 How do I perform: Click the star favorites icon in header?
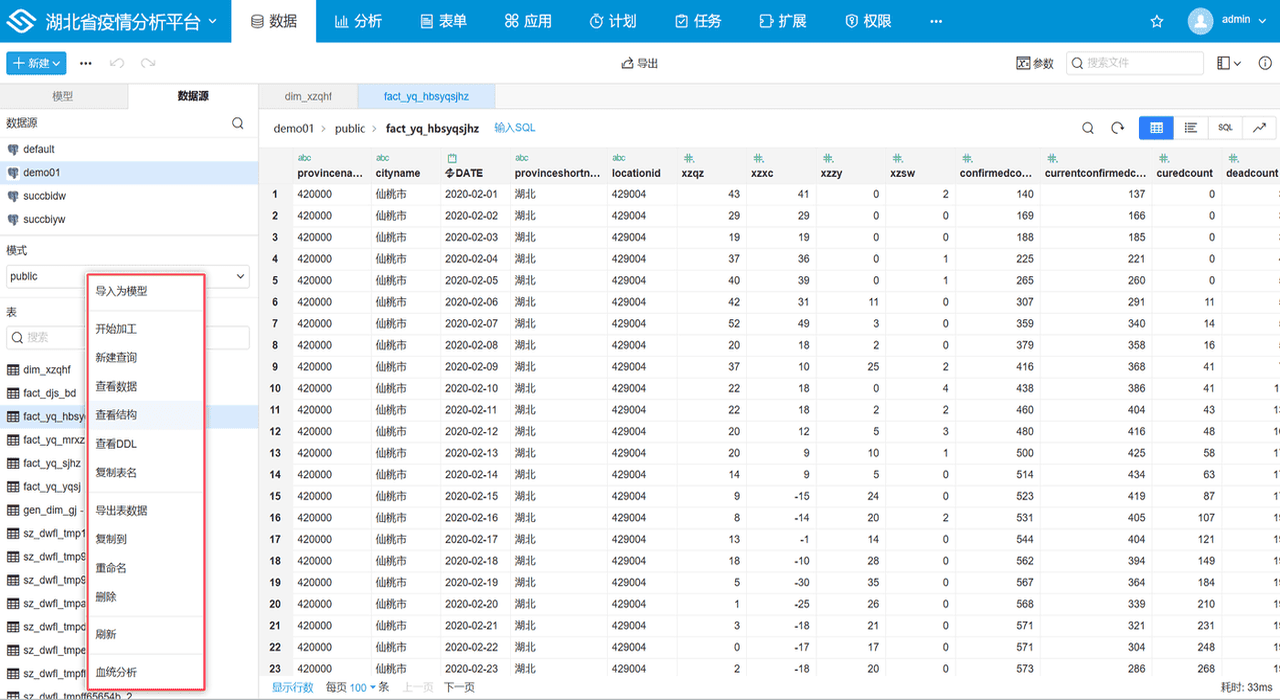1157,21
